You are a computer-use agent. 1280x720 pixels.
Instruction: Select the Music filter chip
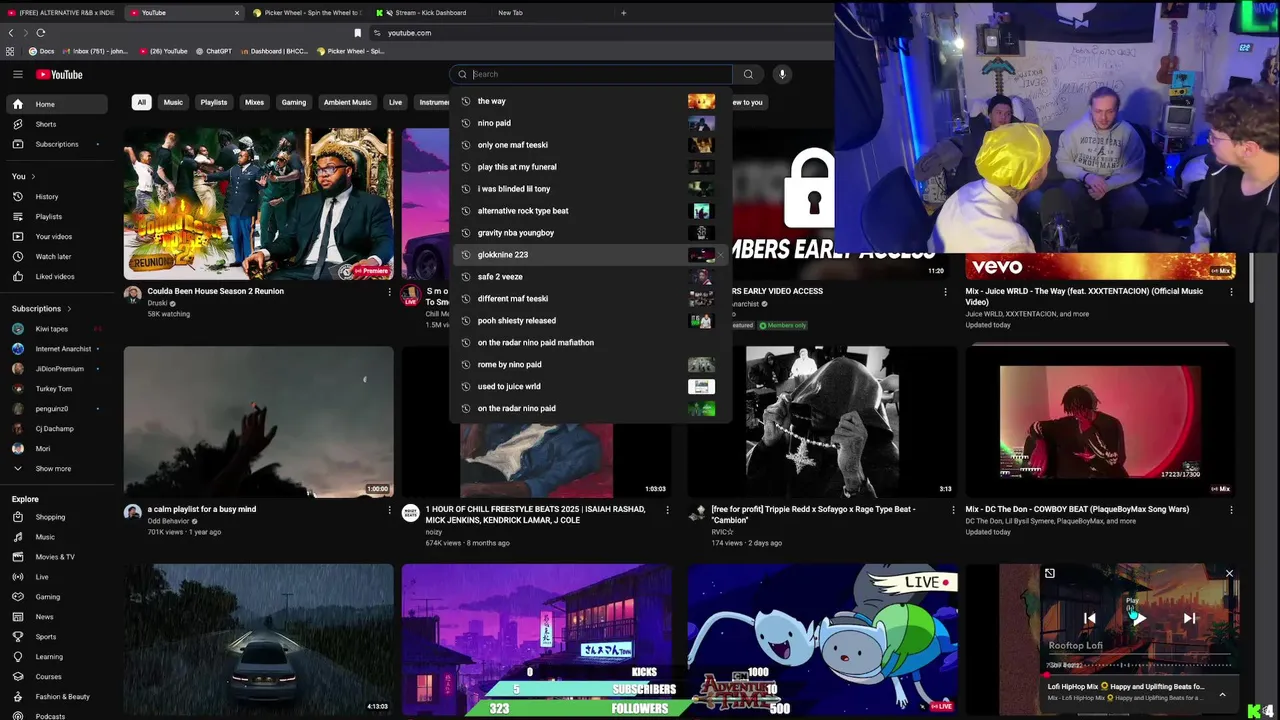tap(173, 102)
